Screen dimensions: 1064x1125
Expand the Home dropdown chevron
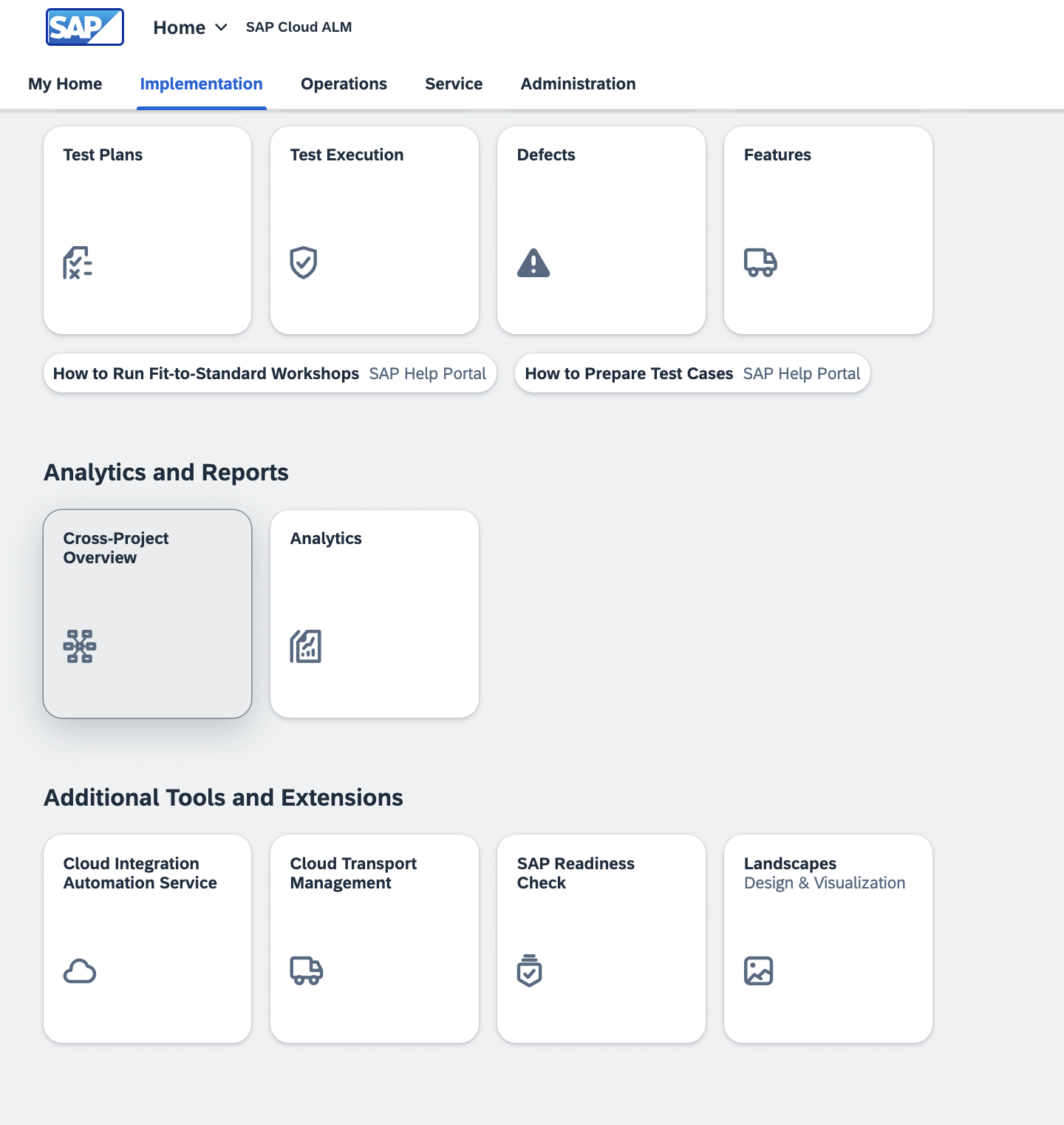pos(221,27)
